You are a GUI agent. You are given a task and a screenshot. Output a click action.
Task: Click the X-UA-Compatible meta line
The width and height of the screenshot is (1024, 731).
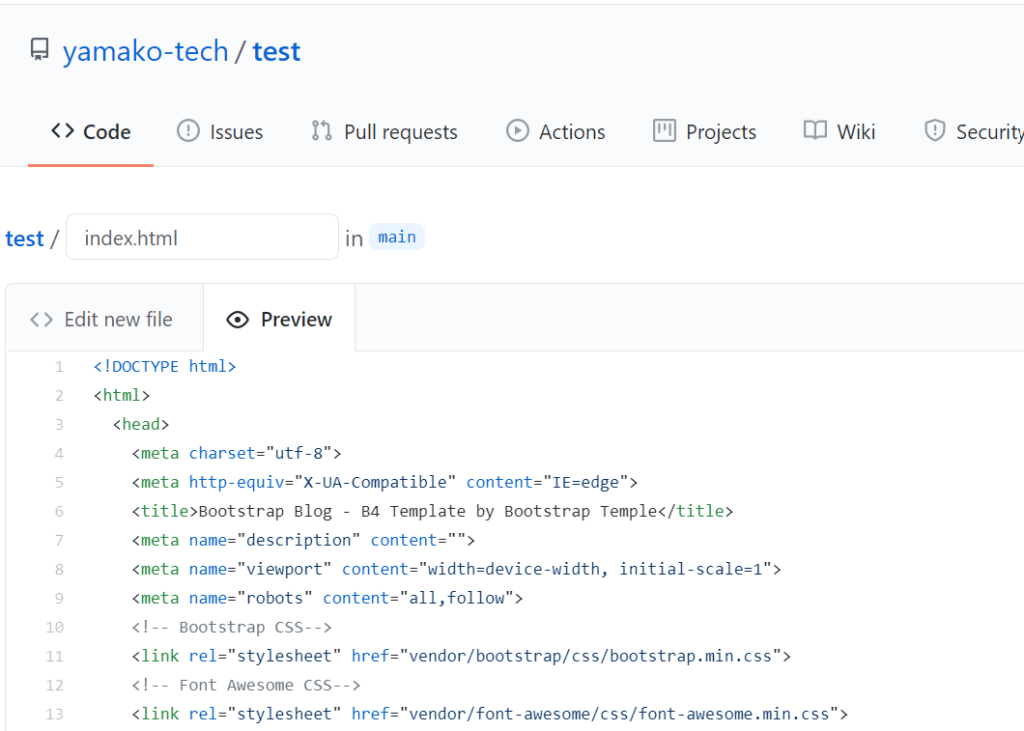click(x=385, y=482)
